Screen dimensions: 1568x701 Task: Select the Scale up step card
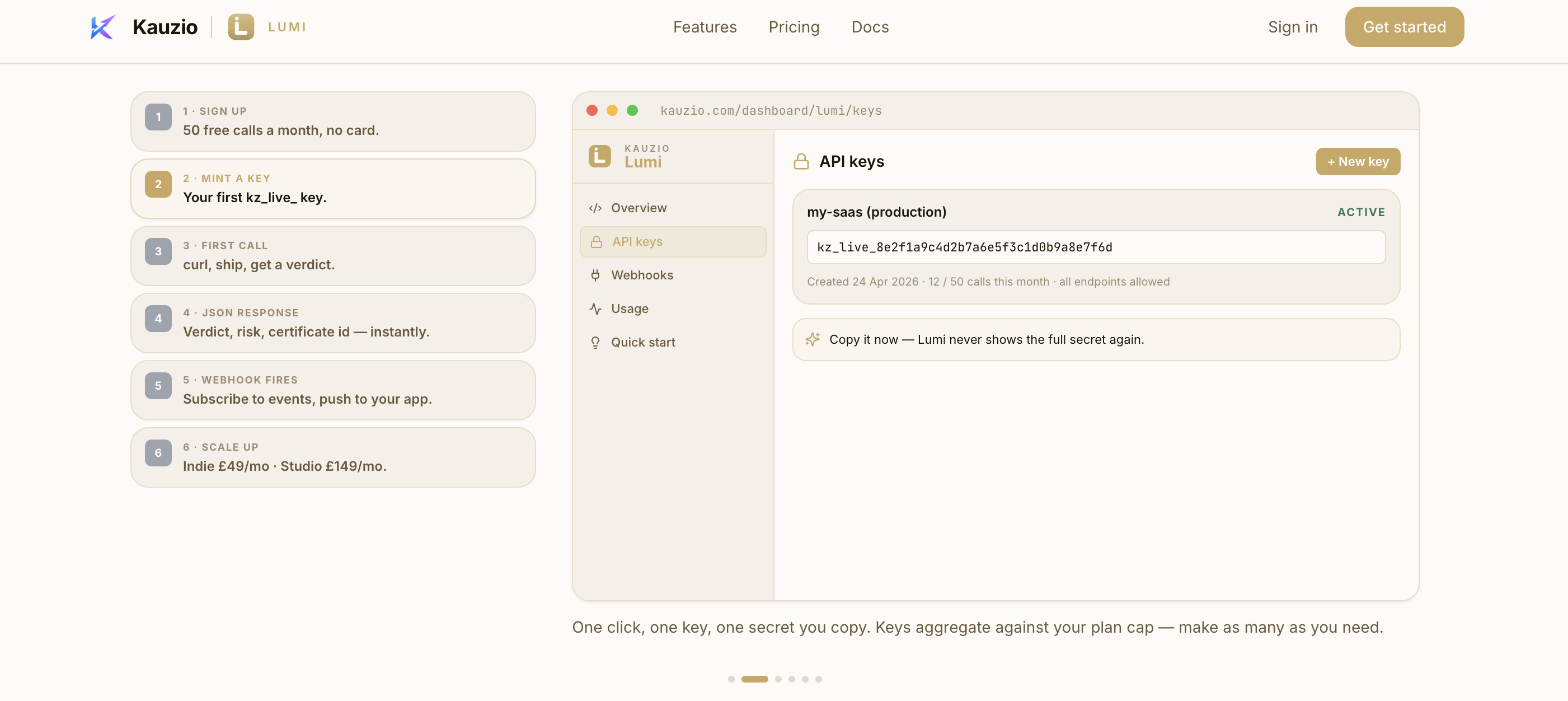[x=333, y=457]
